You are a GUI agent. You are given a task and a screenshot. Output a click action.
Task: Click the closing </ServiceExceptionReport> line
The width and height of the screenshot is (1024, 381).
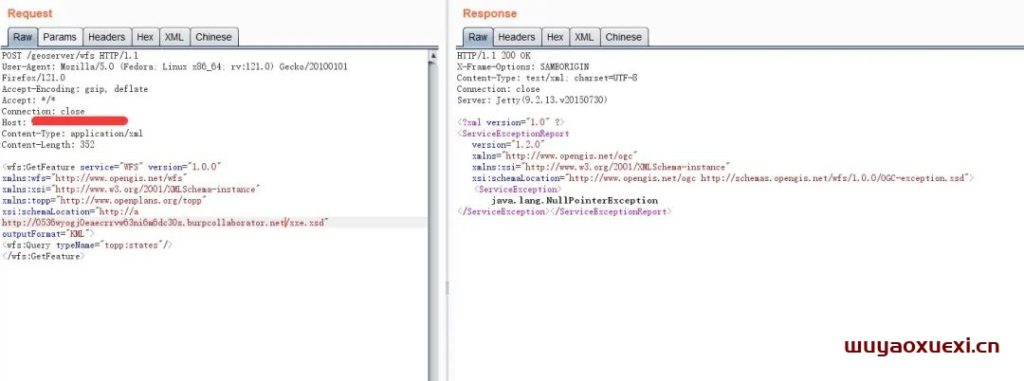coord(564,212)
